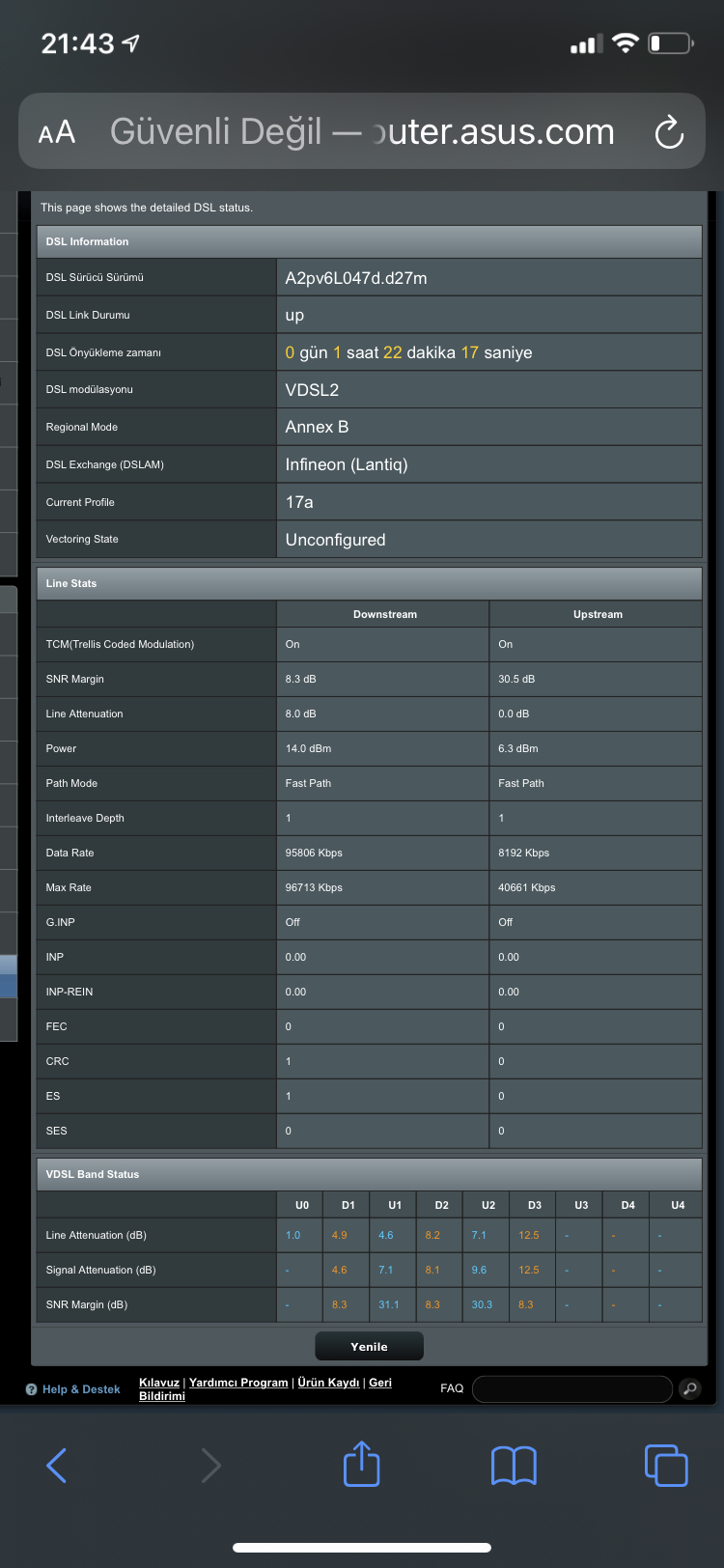
Task: Select the INP-REIN row label
Action: [70, 992]
